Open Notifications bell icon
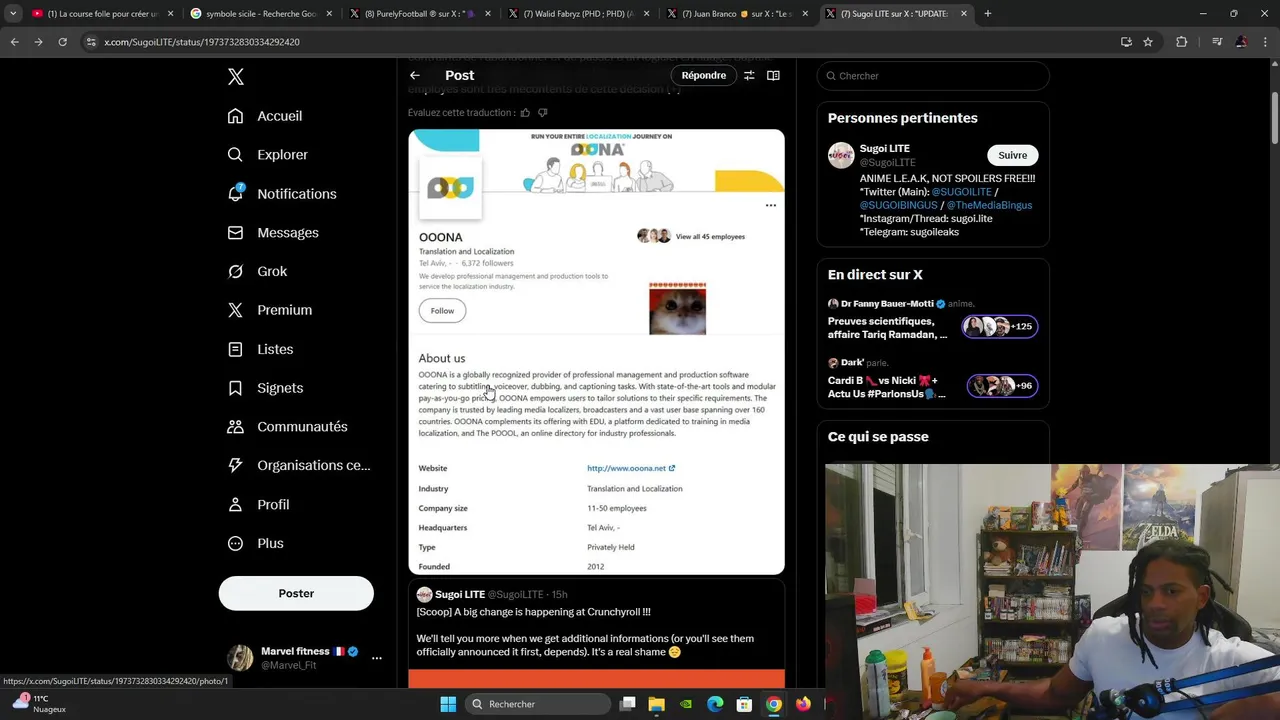The image size is (1280, 720). pos(235,193)
